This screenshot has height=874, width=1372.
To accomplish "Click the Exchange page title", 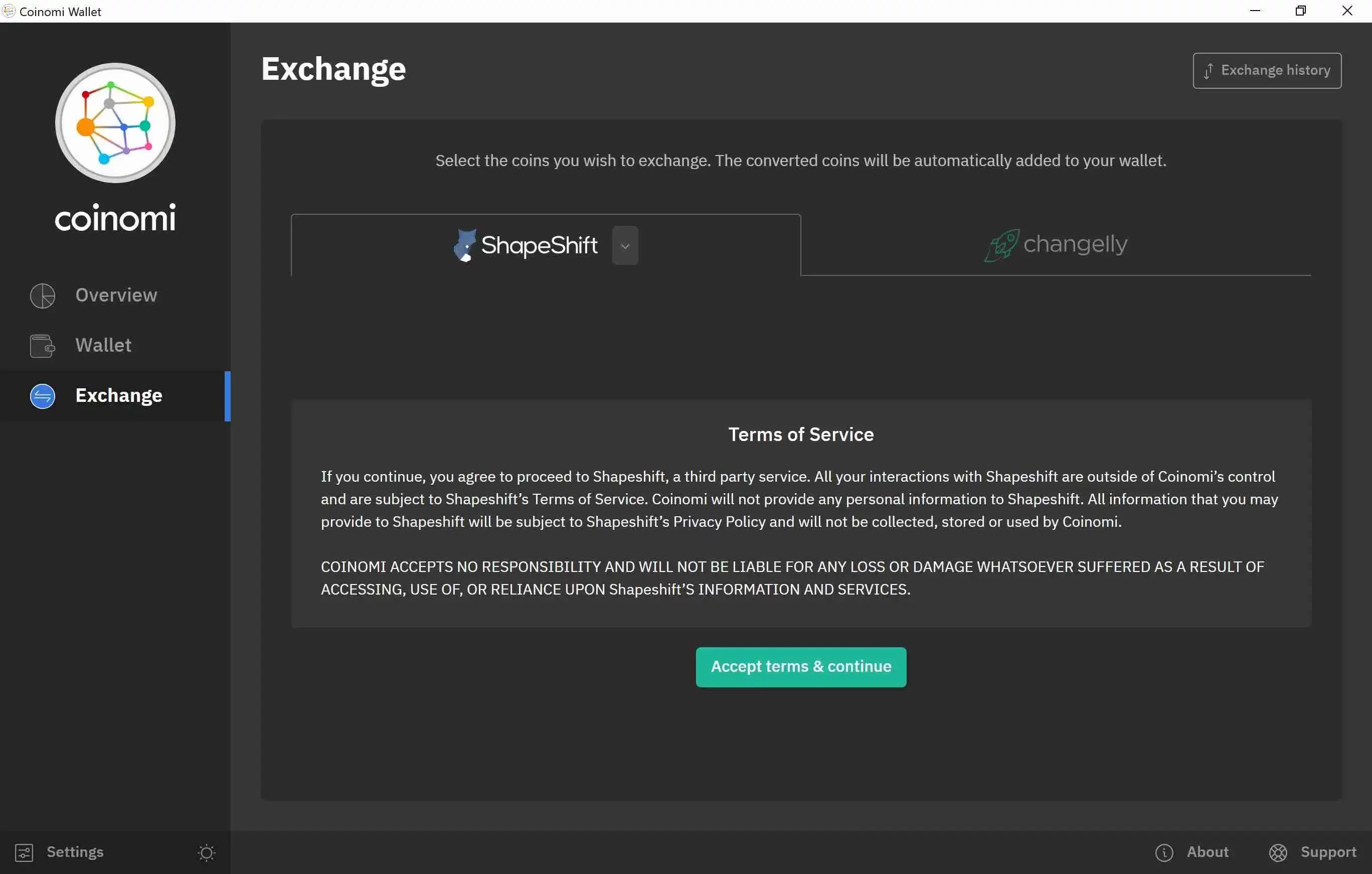I will 333,70.
